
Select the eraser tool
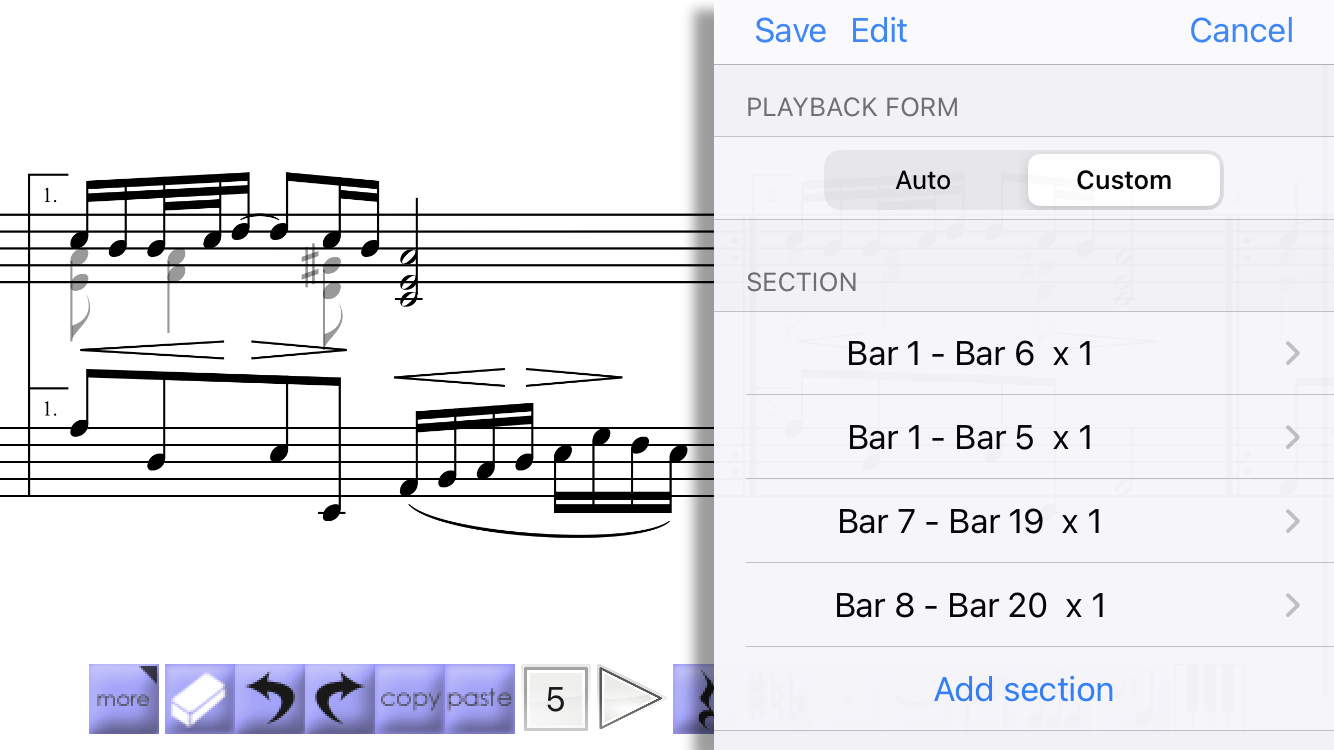pyautogui.click(x=200, y=699)
